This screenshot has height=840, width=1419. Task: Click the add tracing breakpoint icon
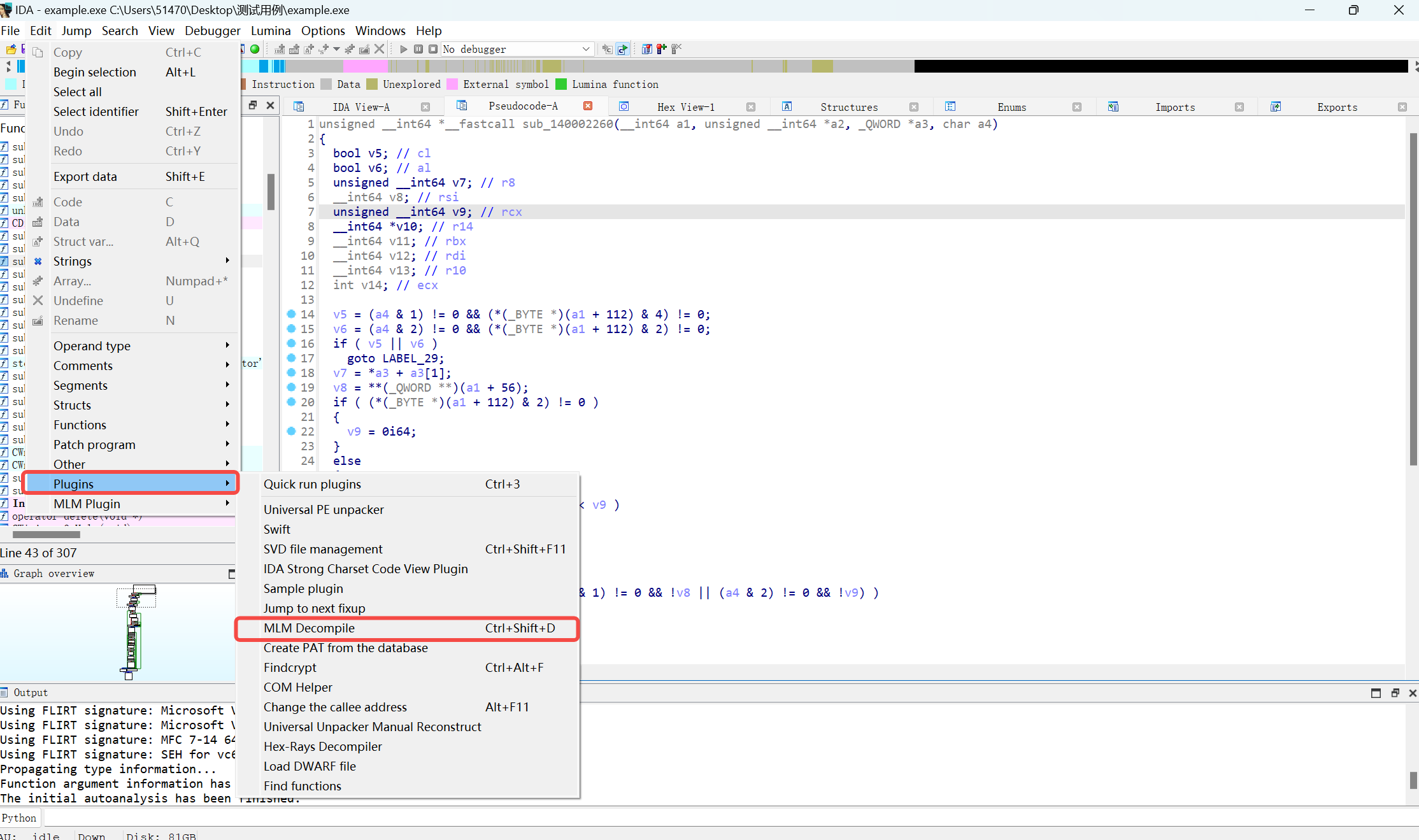662,49
